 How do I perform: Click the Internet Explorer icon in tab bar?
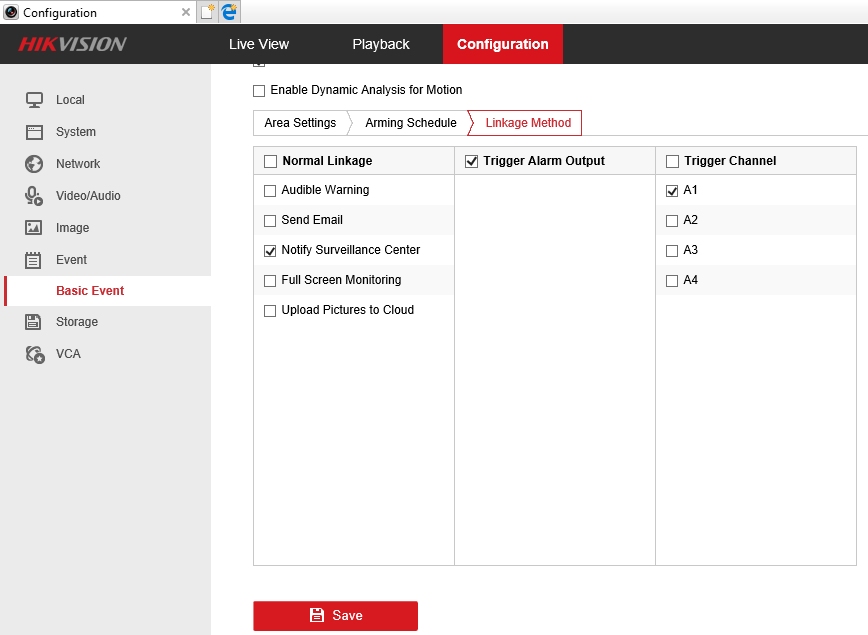point(229,12)
